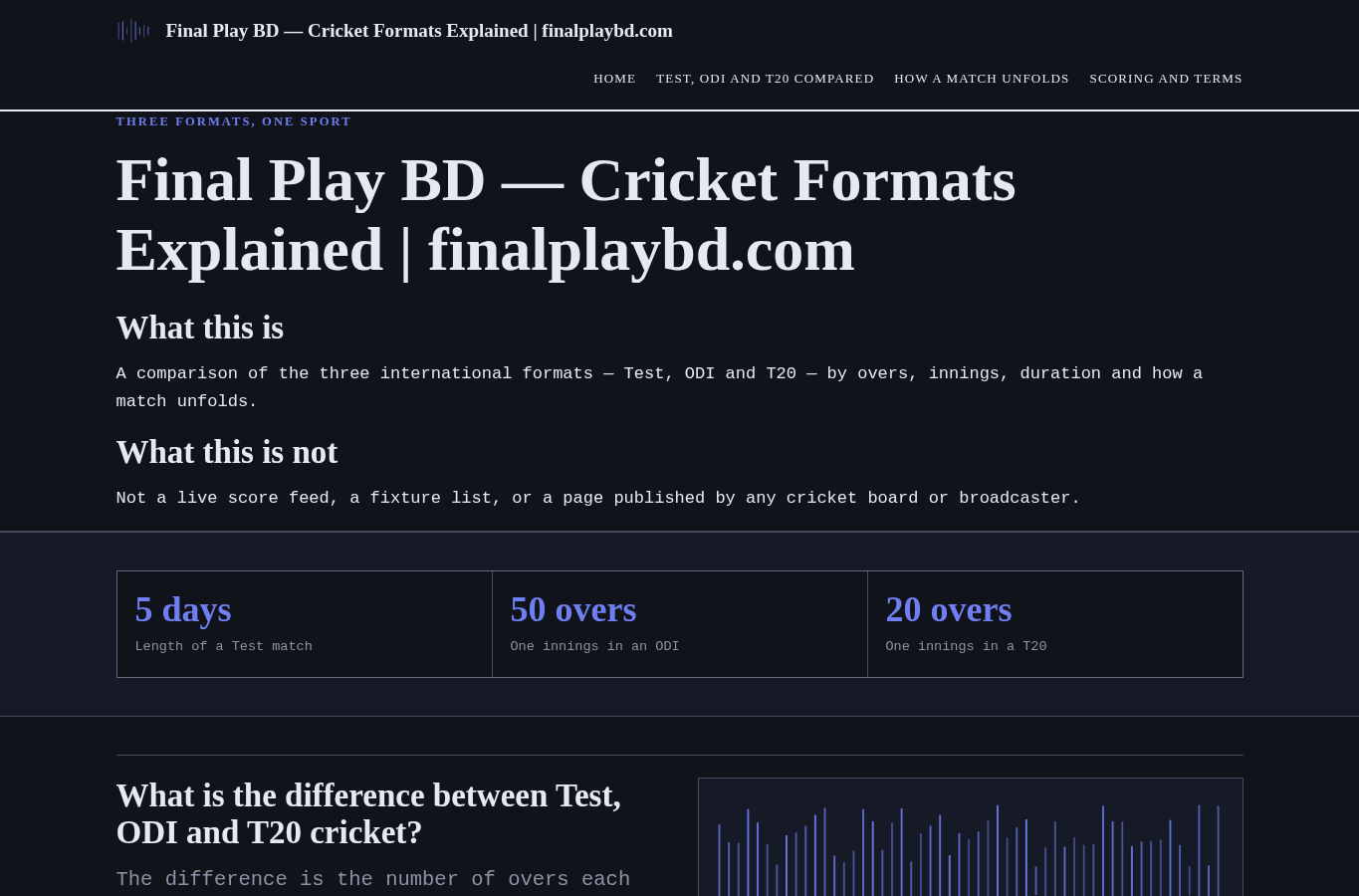Click One innings in an ODI caption
The width and height of the screenshot is (1359, 896).
tap(595, 646)
